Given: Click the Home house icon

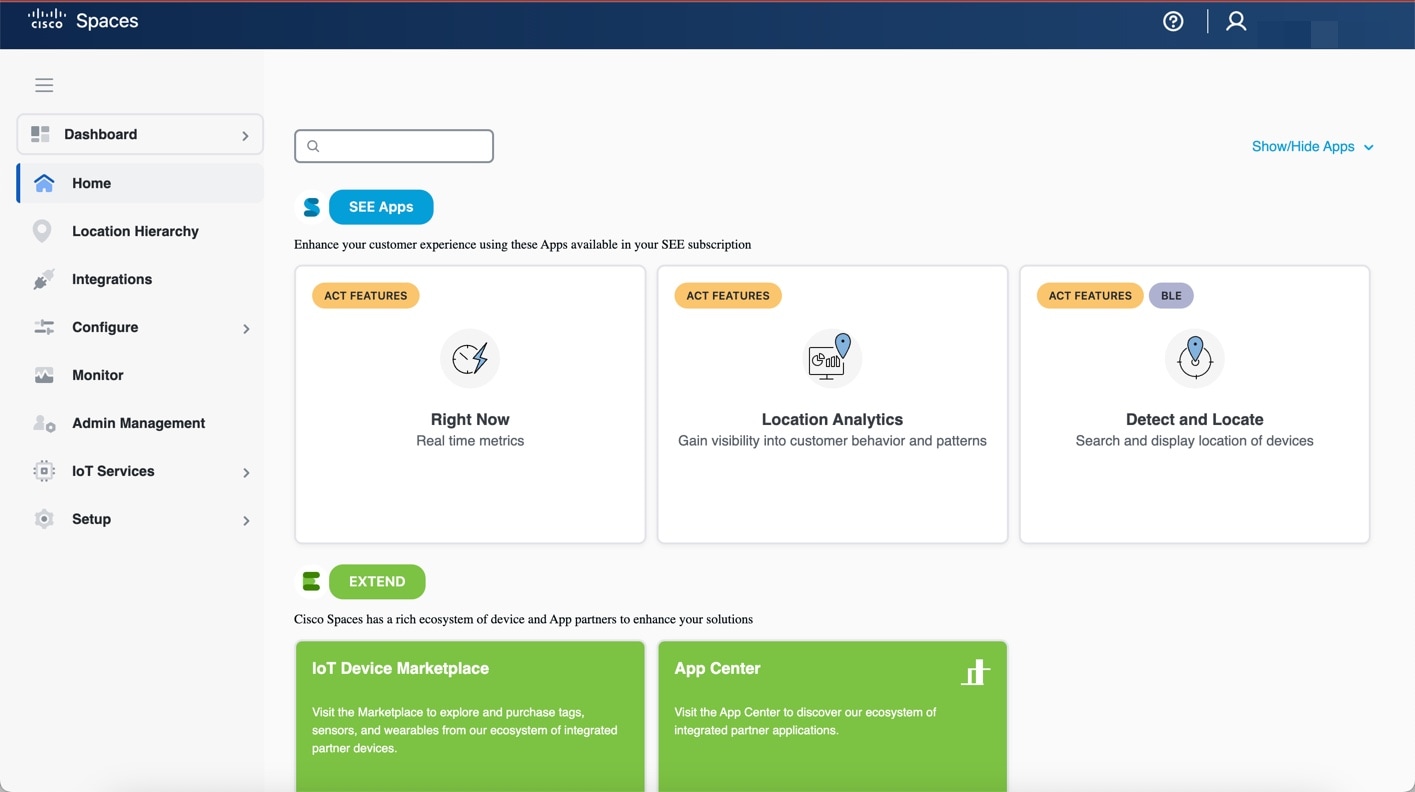Looking at the screenshot, I should coord(44,183).
